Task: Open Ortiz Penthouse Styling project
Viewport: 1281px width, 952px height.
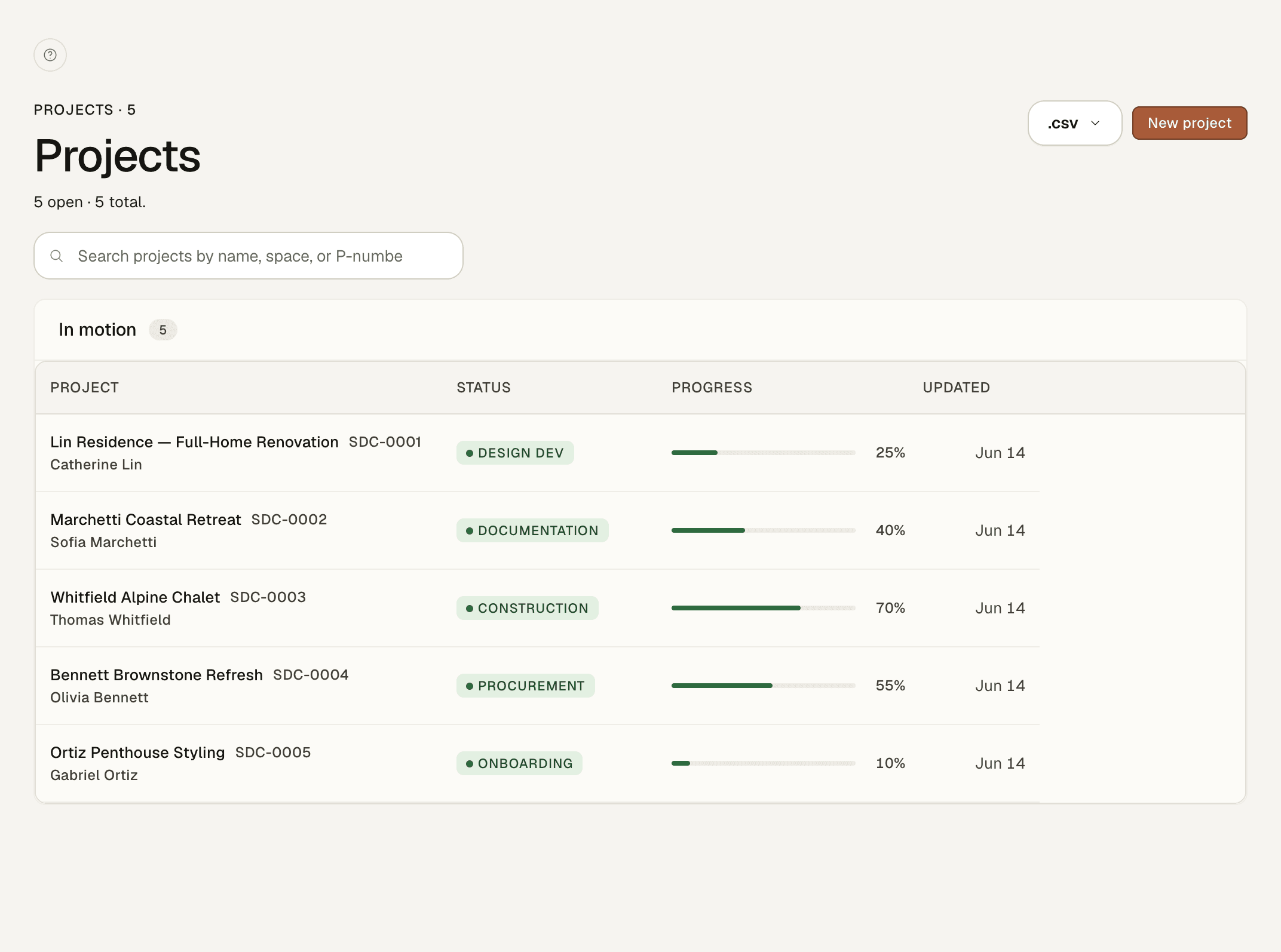Action: [x=137, y=753]
